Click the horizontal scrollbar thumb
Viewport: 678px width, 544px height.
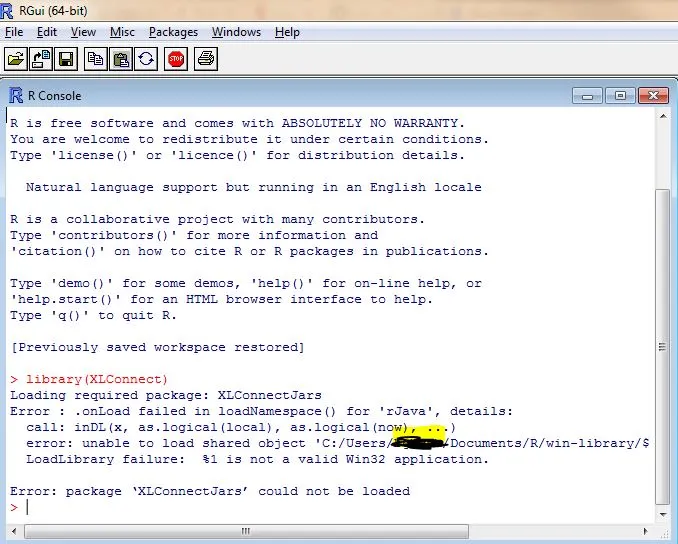click(x=246, y=531)
